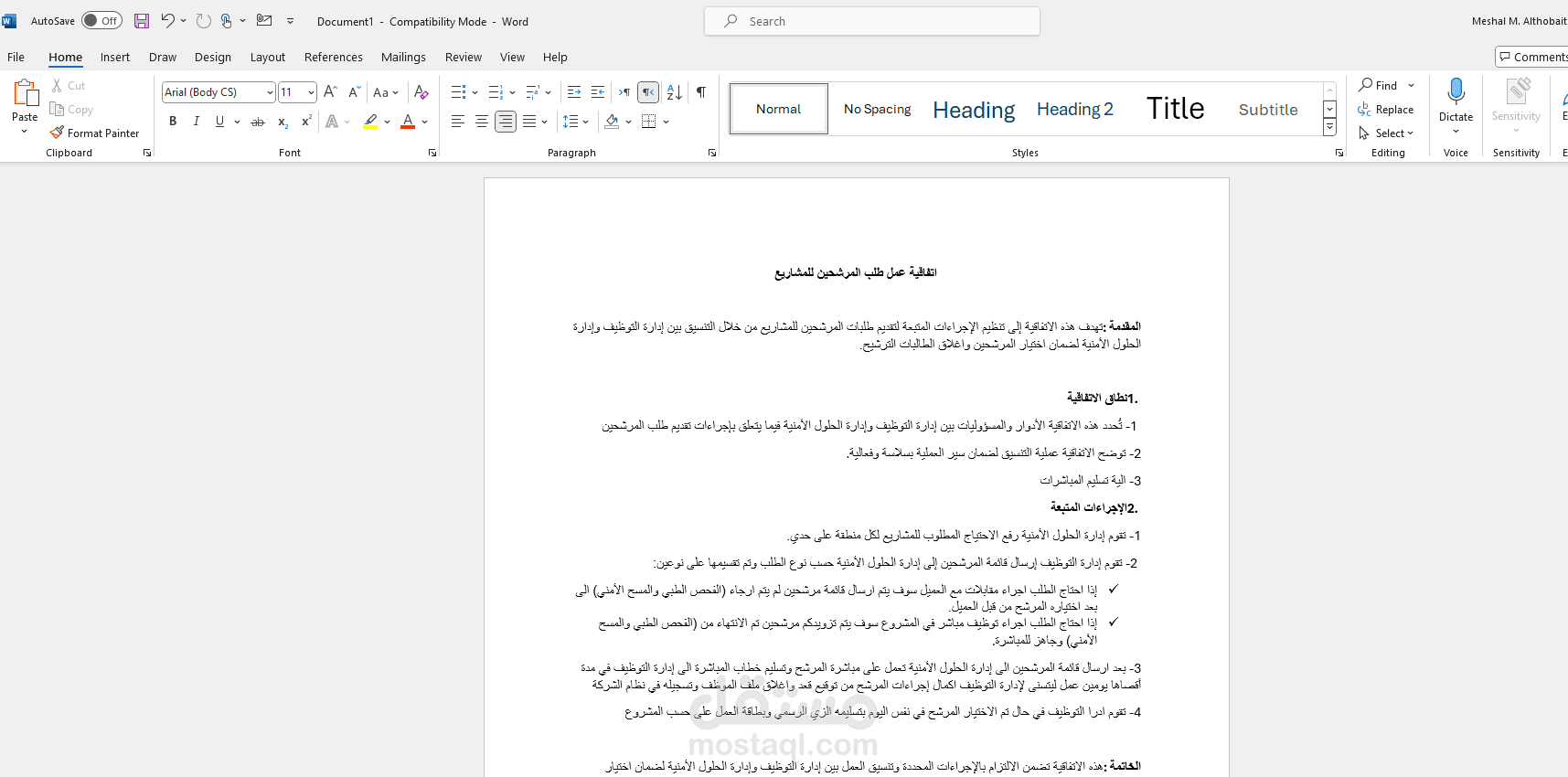
Task: Open Change Case dropdown
Action: [386, 92]
